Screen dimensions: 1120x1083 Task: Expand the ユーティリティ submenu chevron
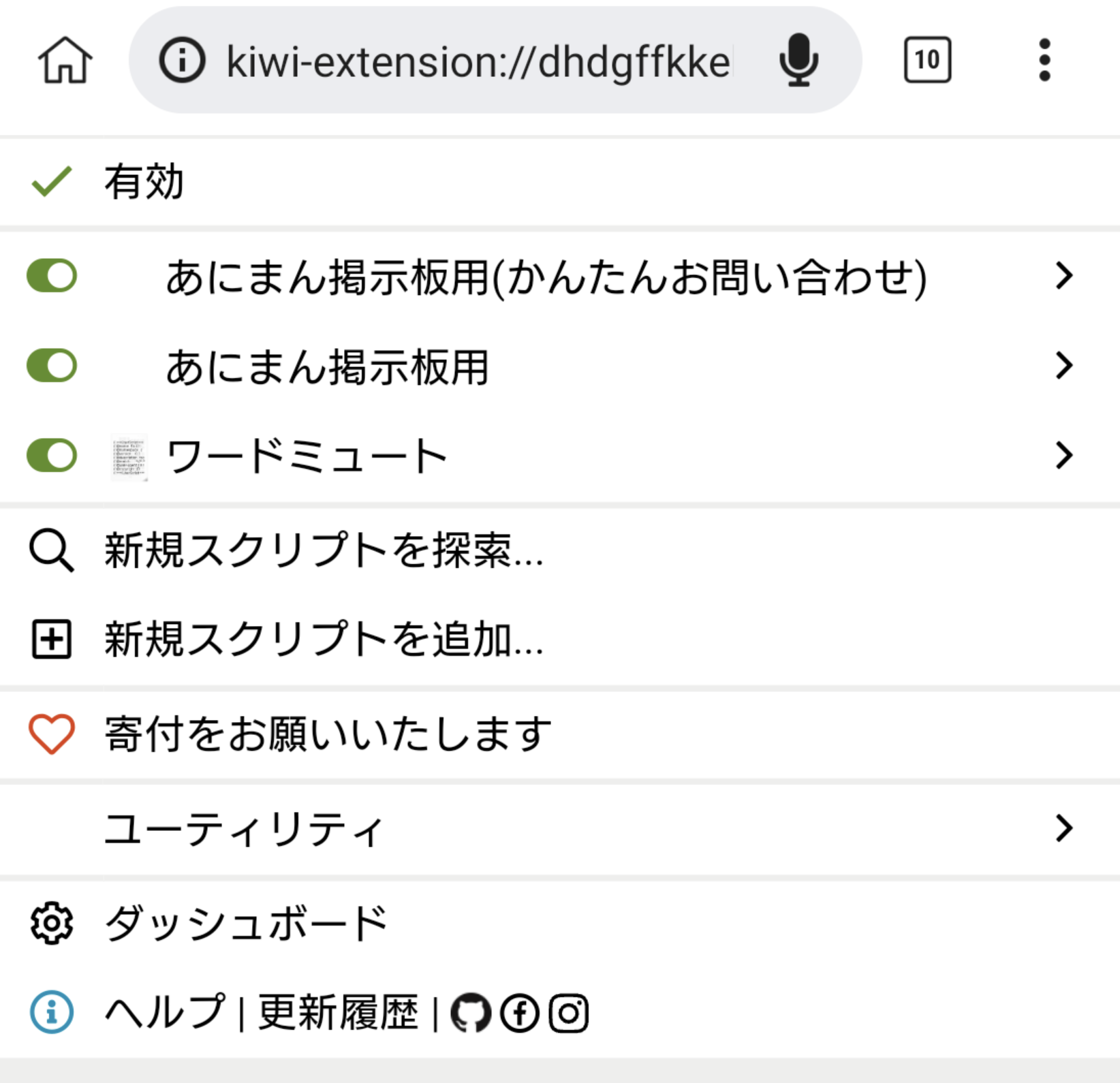click(1063, 828)
